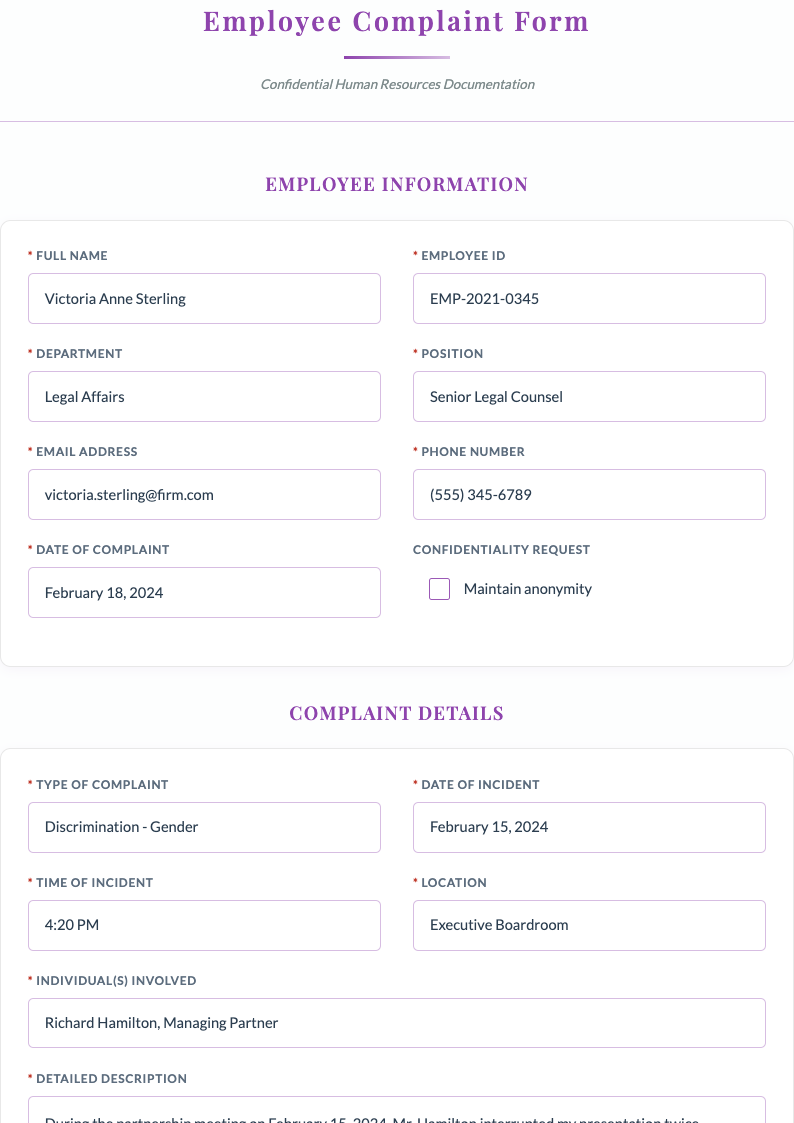The image size is (794, 1123).
Task: Select the Employee ID field
Action: (x=589, y=298)
